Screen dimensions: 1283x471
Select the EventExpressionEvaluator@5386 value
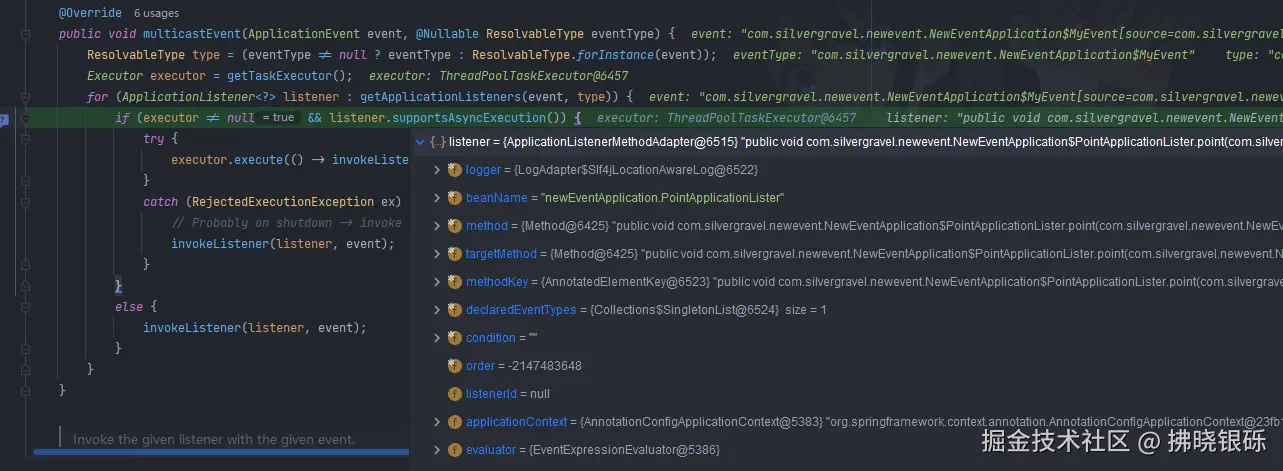[x=624, y=450]
